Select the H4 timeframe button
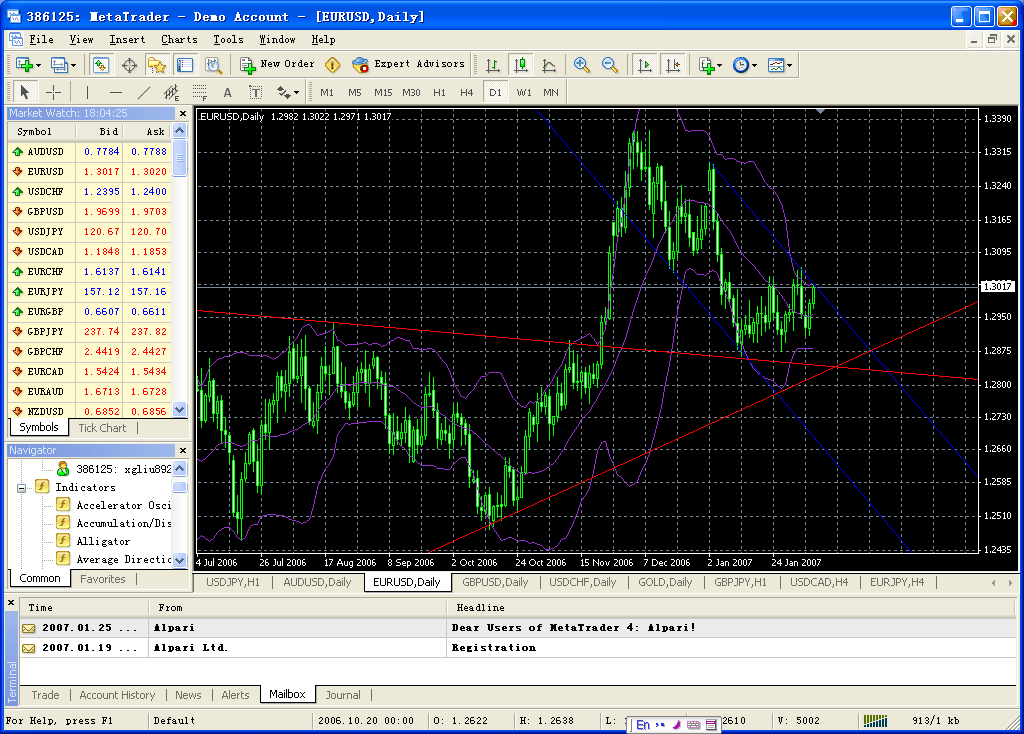The width and height of the screenshot is (1024, 734). click(466, 92)
